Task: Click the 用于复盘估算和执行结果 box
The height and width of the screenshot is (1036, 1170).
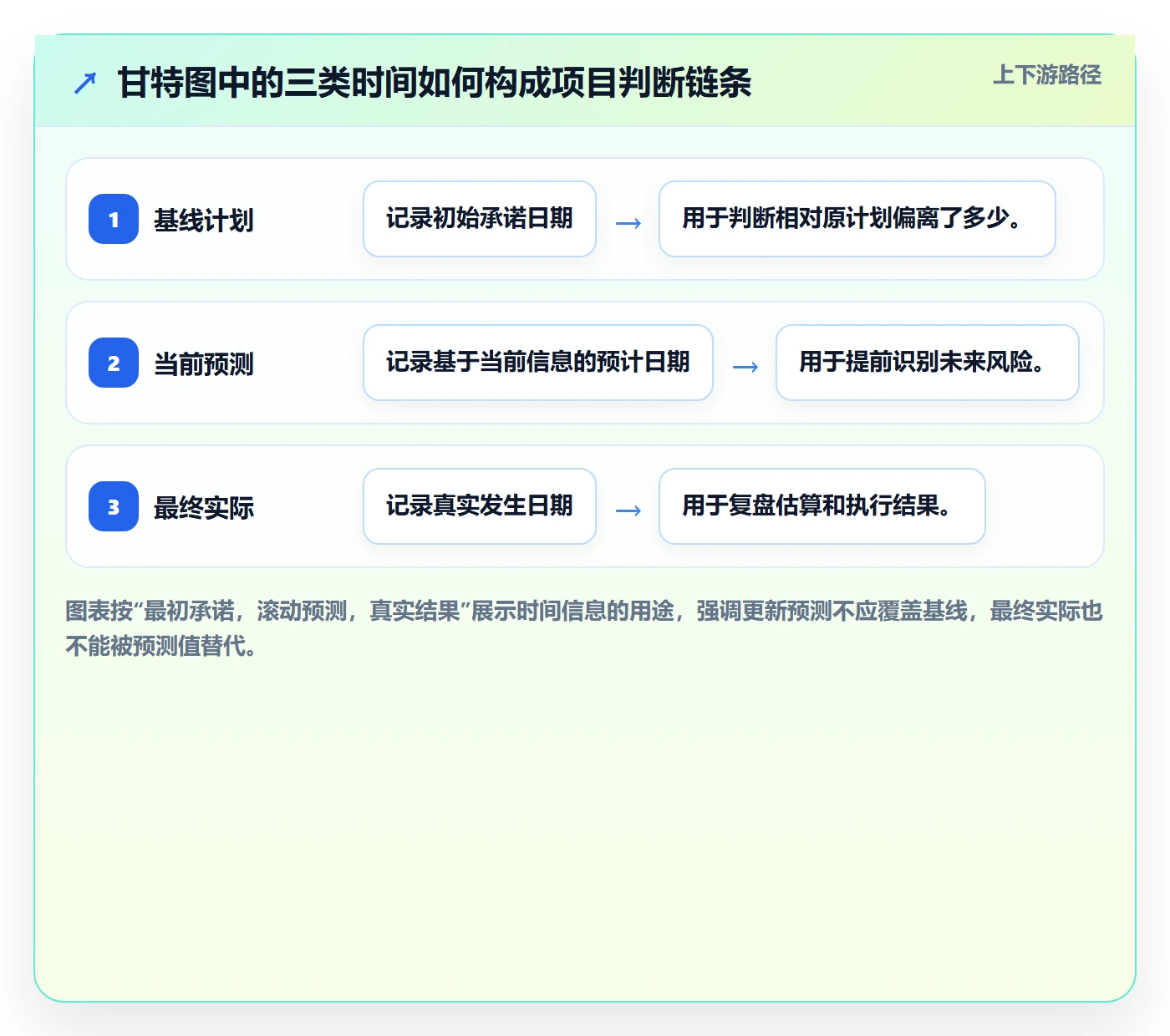Action: click(822, 506)
